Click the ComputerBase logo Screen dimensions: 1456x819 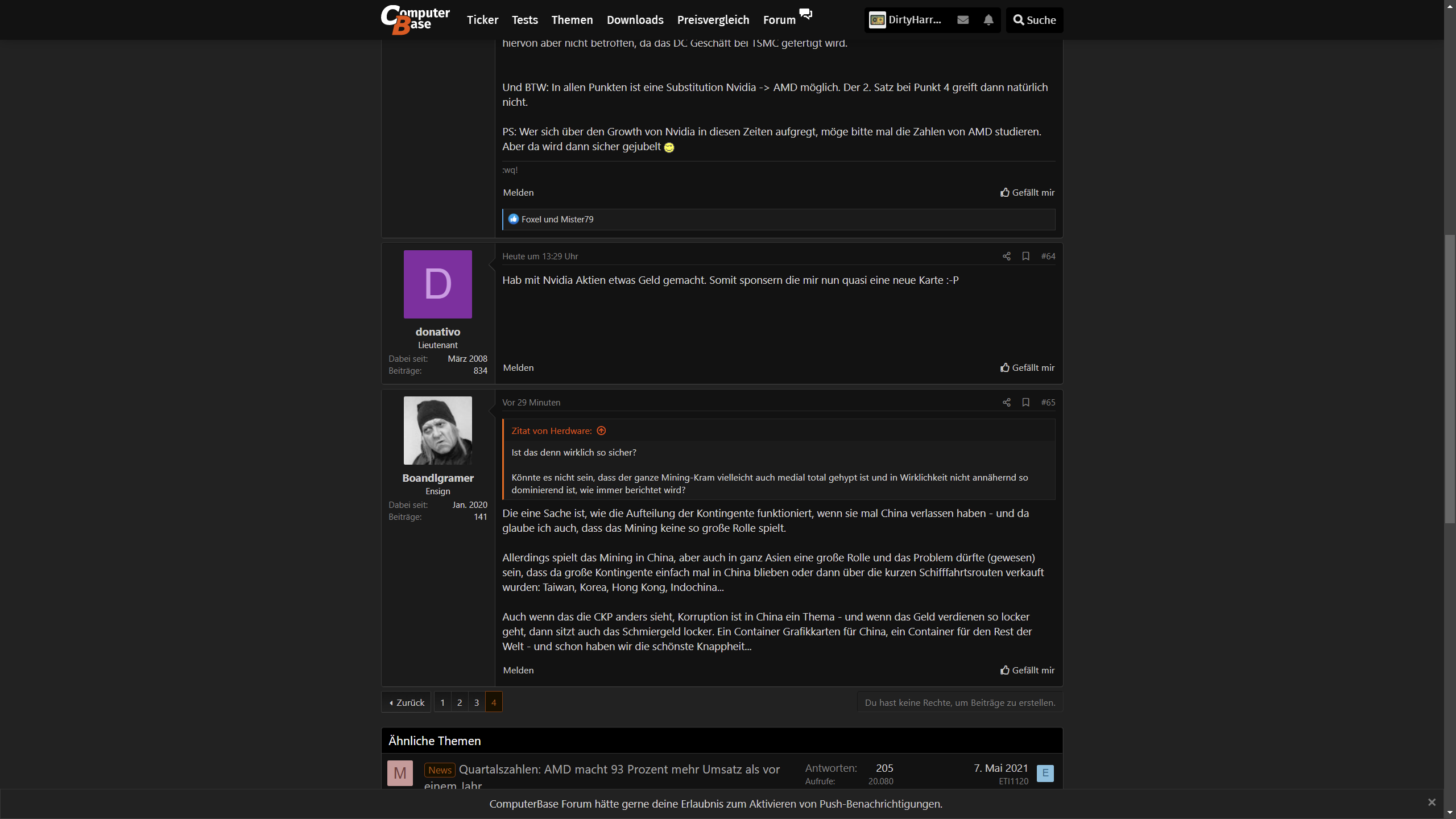pos(415,20)
